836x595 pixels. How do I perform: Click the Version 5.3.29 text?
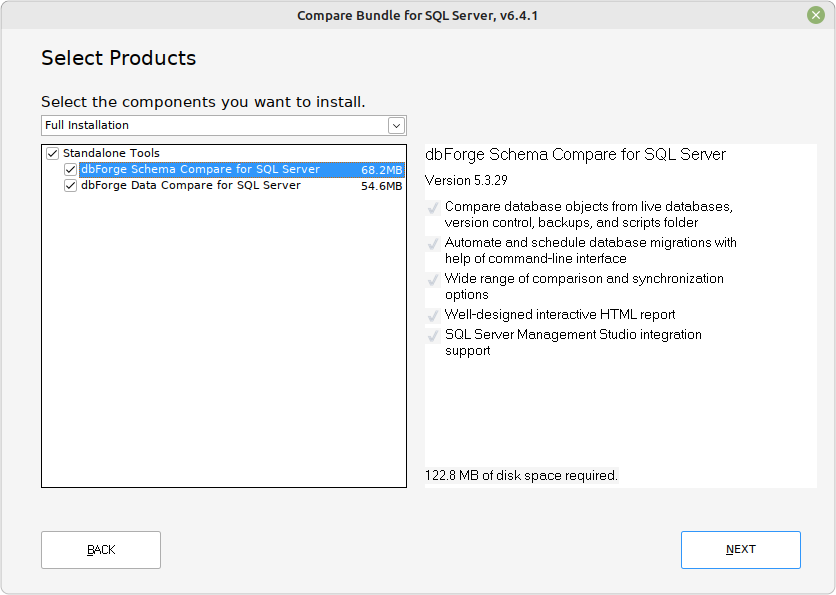466,180
